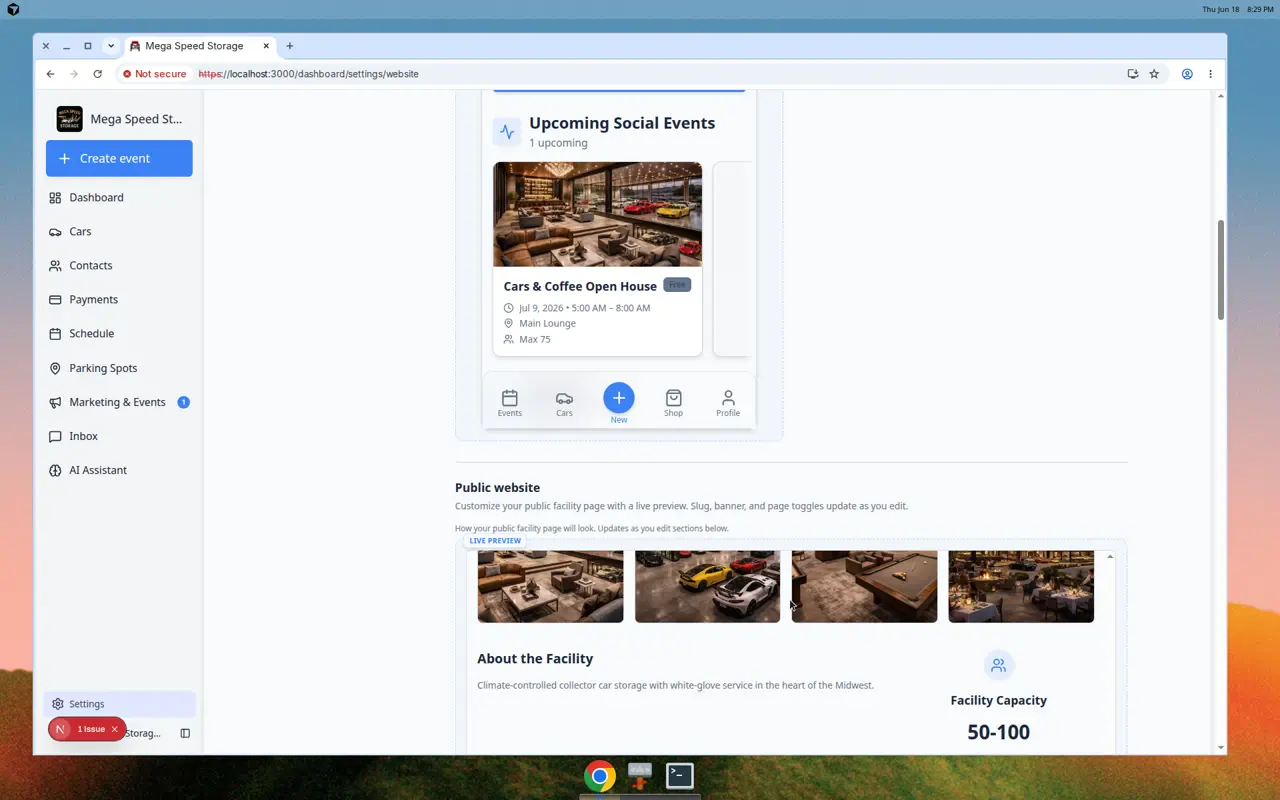The height and width of the screenshot is (800, 1280).
Task: Click the AI Assistant globe icon
Action: tap(55, 470)
